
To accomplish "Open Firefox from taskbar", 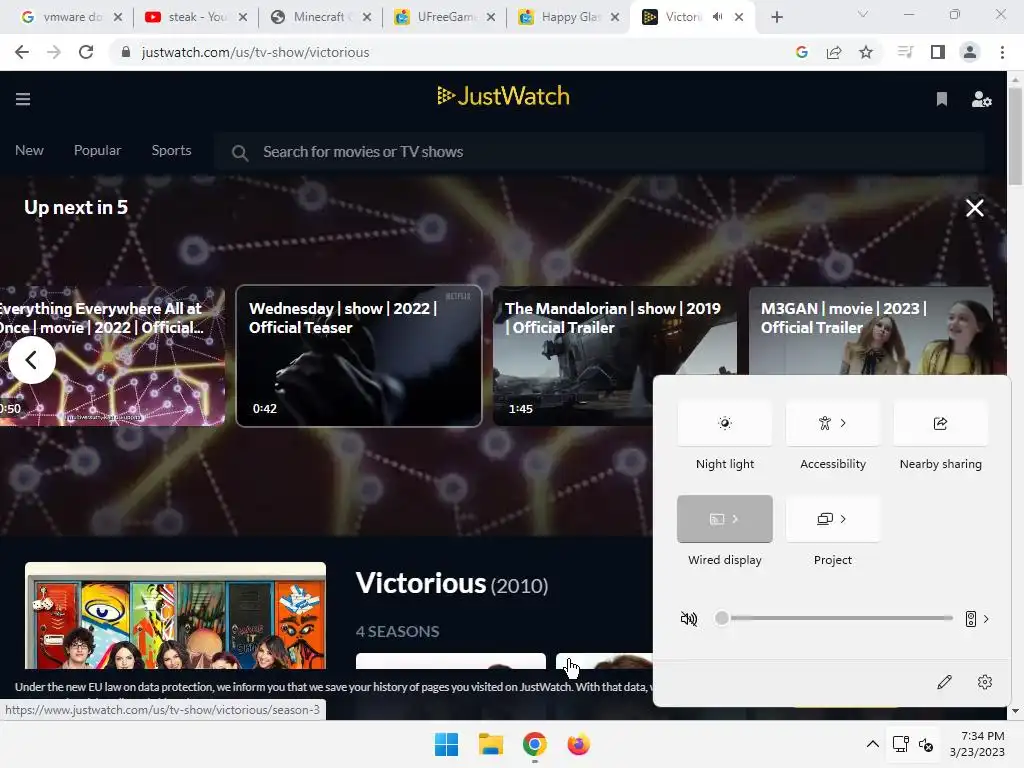I will click(x=579, y=744).
